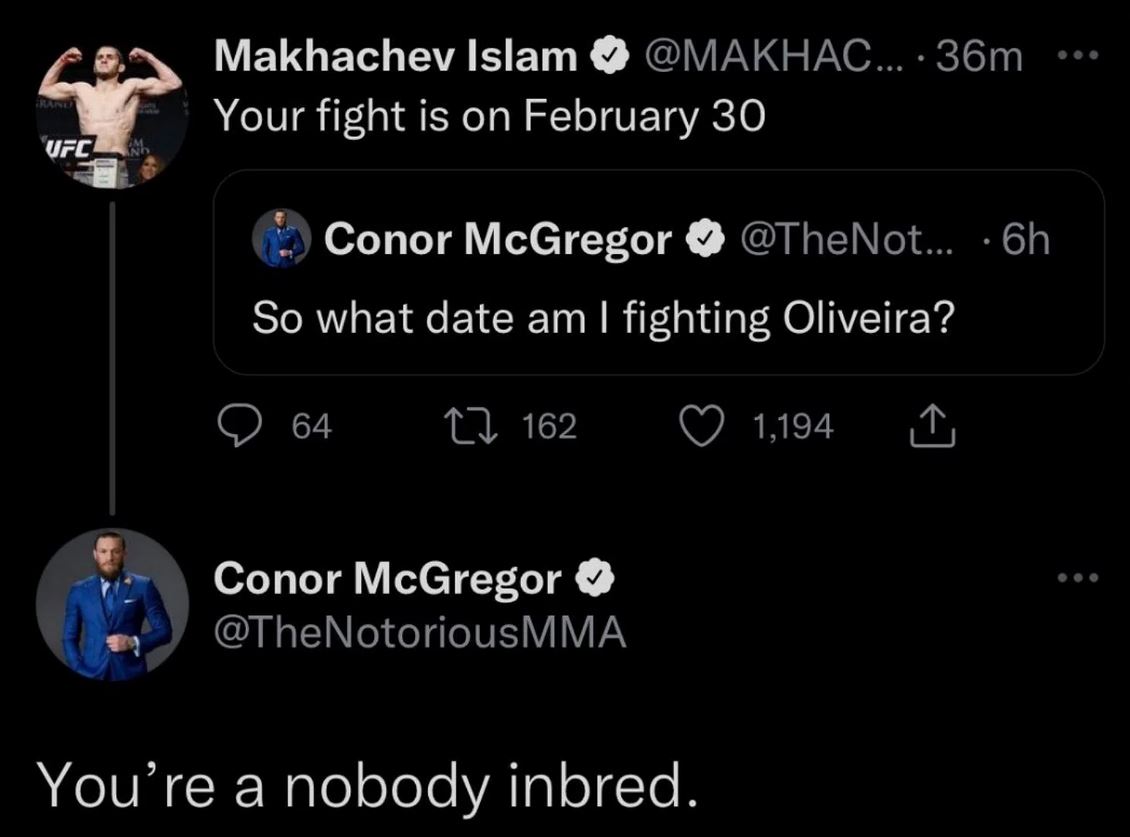This screenshot has width=1130, height=837.
Task: Like the tweet with heart icon
Action: click(x=702, y=426)
